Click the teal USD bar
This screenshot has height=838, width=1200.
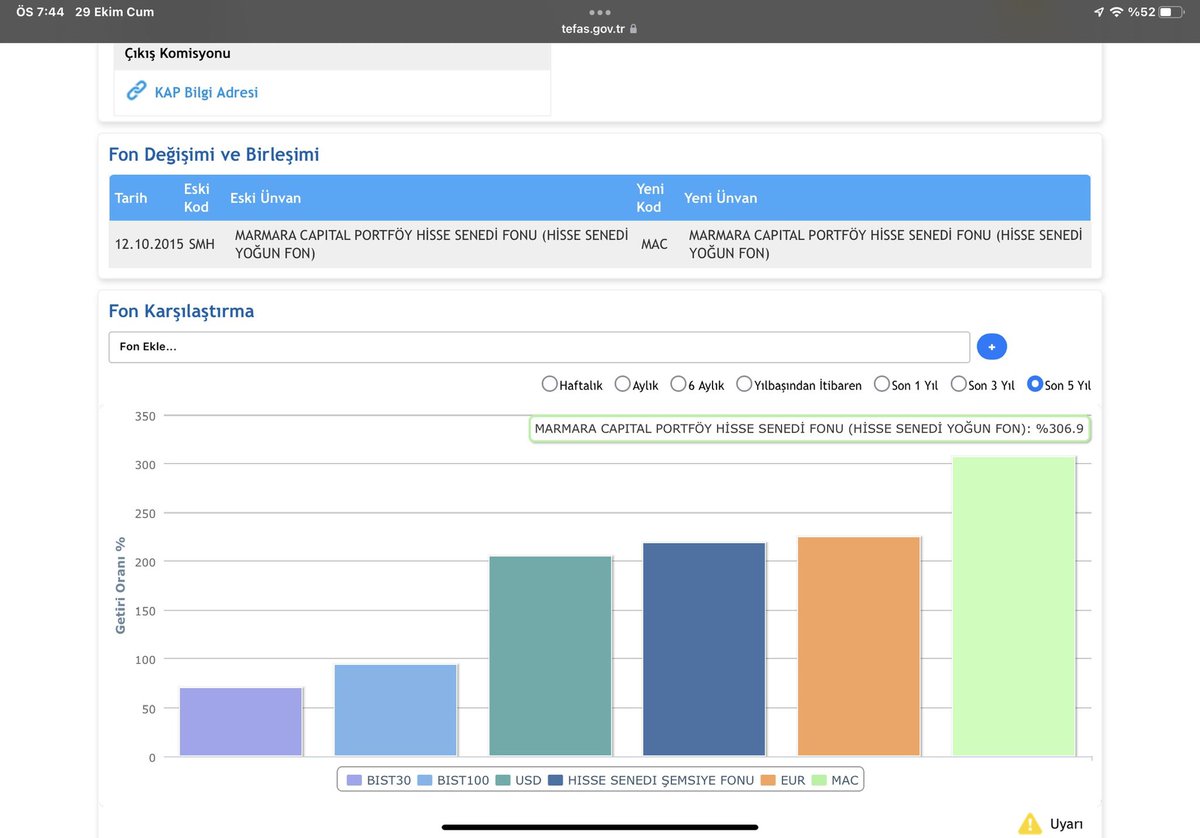point(550,656)
